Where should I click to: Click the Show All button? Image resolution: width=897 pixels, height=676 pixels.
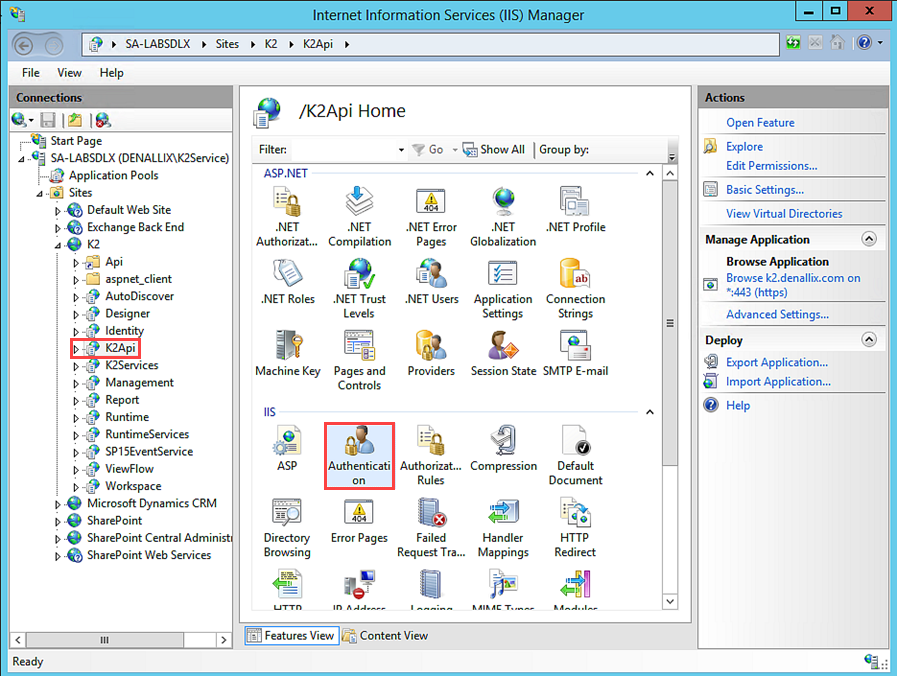494,150
